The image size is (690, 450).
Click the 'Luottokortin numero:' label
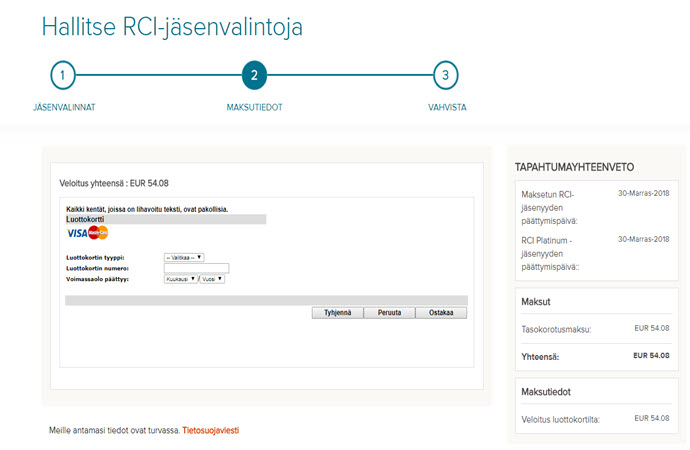tap(97, 268)
